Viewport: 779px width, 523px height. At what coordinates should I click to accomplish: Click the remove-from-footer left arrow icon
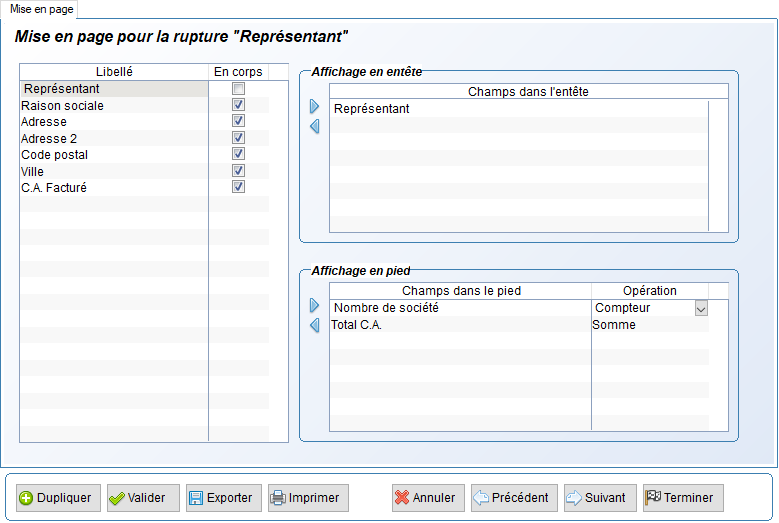point(314,325)
